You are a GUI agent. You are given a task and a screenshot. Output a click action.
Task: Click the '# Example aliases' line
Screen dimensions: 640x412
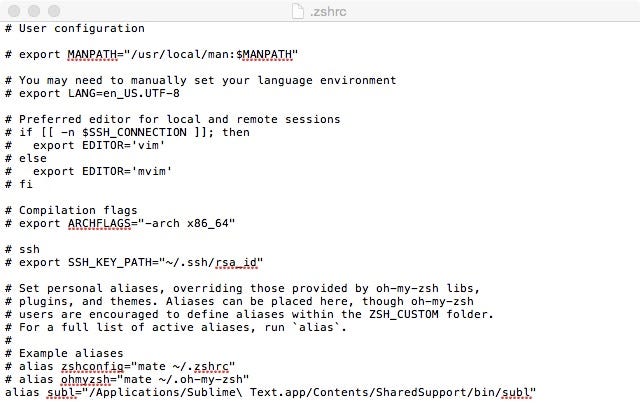64,353
